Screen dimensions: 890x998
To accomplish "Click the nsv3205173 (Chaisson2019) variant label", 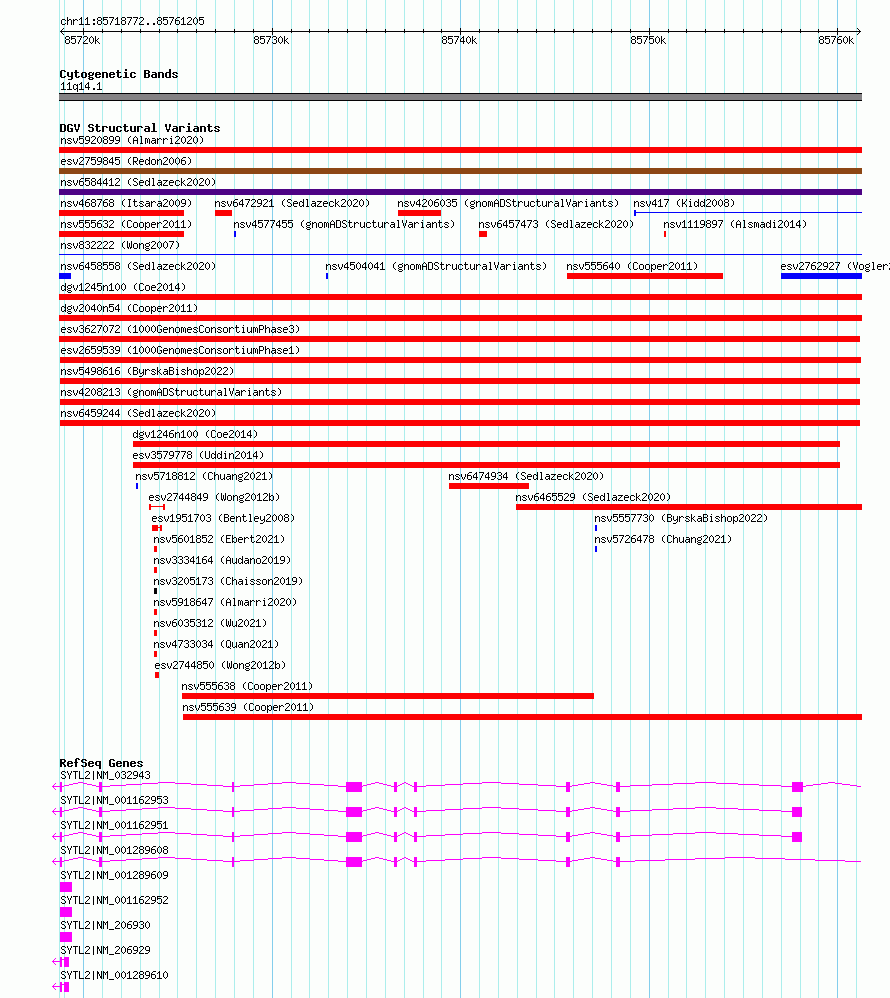I will 228,581.
